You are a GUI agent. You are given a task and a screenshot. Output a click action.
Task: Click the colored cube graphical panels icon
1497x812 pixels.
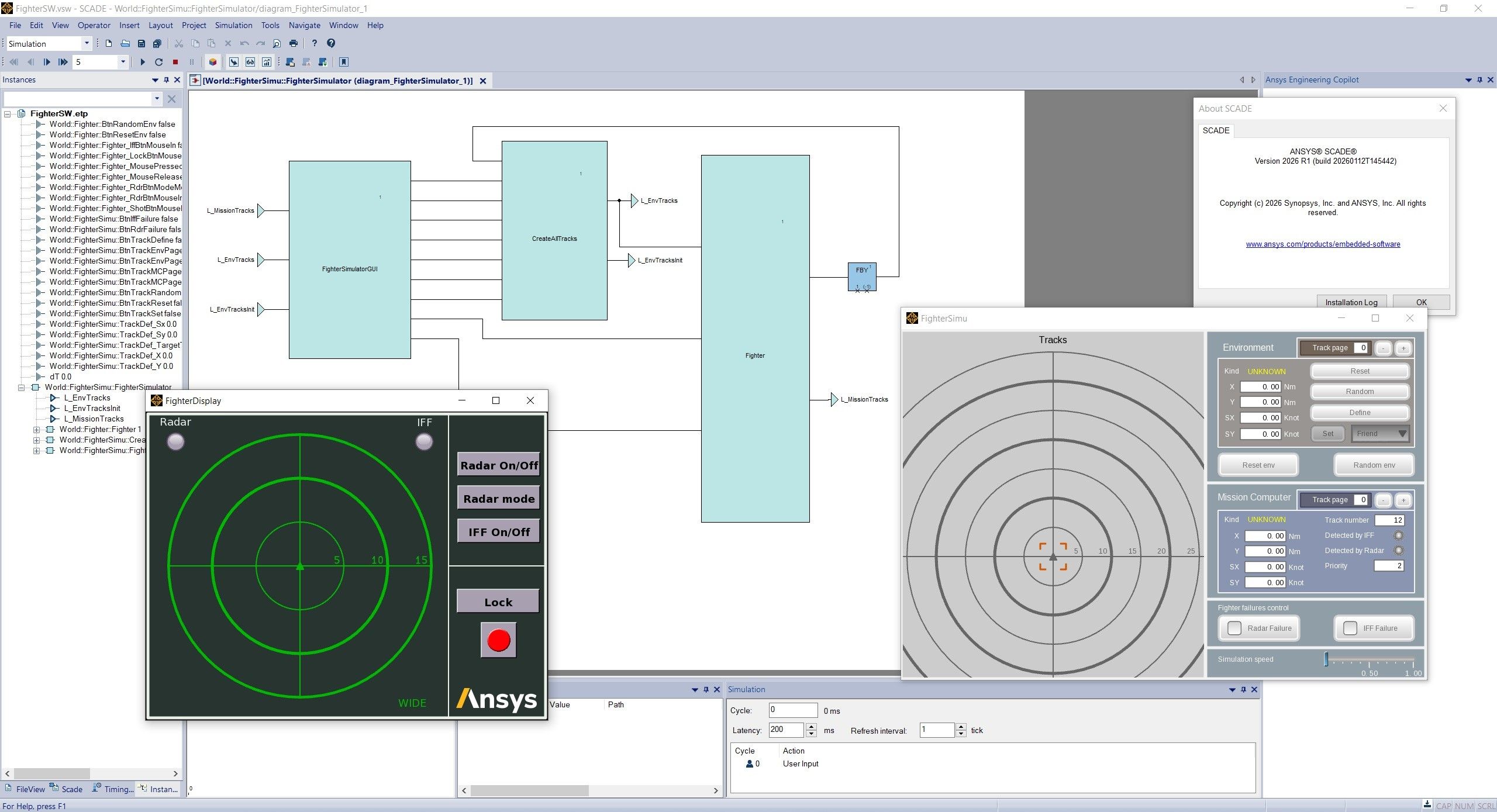point(213,62)
